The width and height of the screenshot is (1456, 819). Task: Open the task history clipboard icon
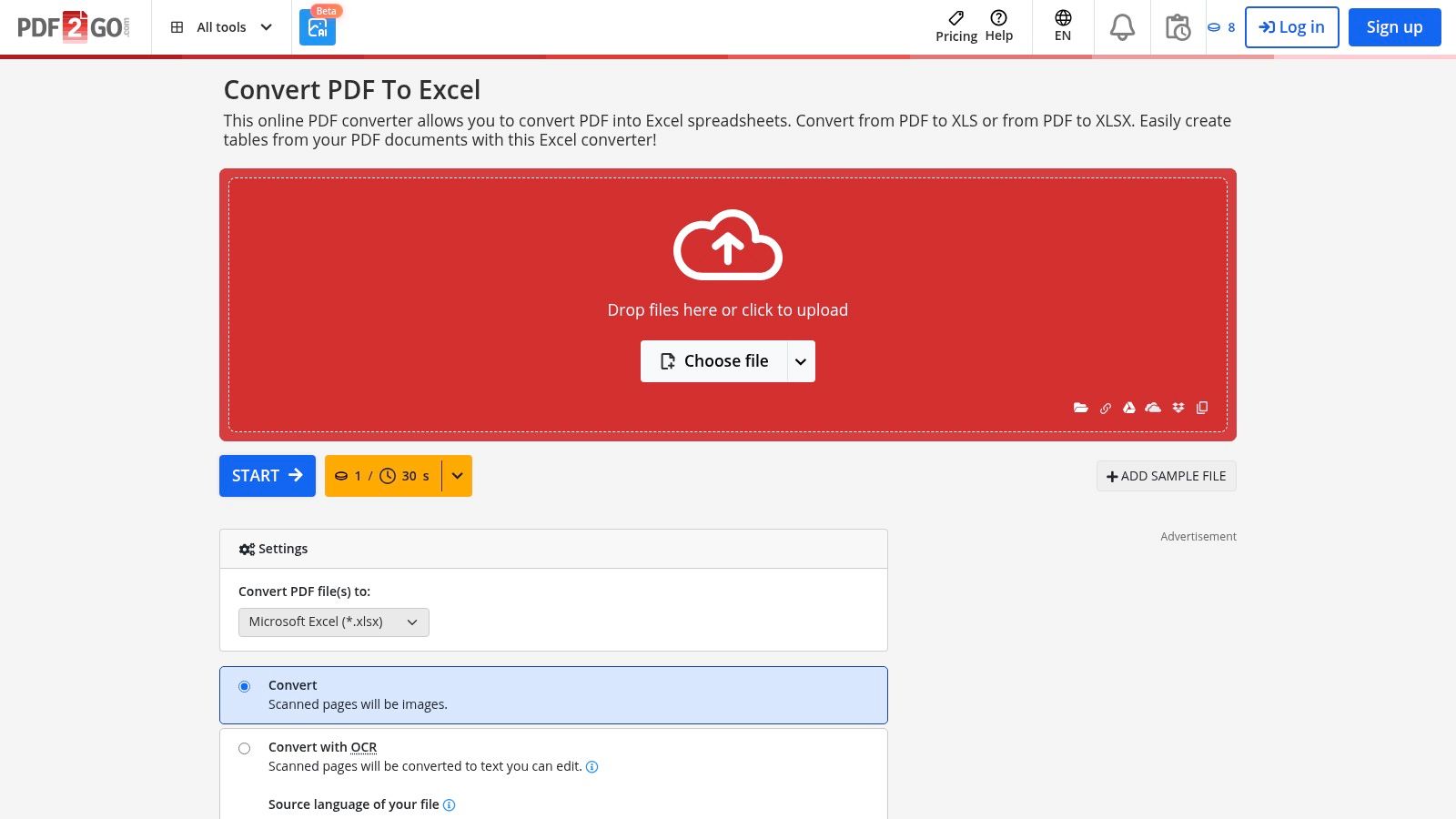point(1178,27)
